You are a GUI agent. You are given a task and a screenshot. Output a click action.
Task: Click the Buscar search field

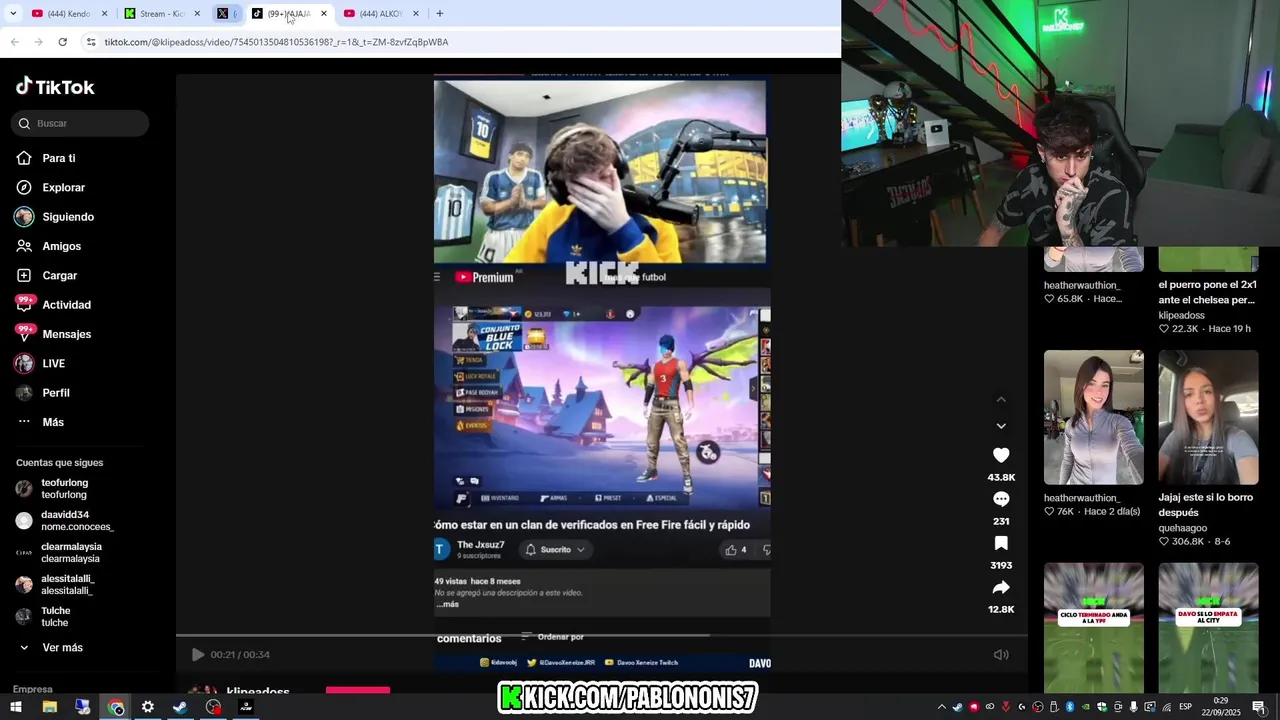tap(80, 123)
